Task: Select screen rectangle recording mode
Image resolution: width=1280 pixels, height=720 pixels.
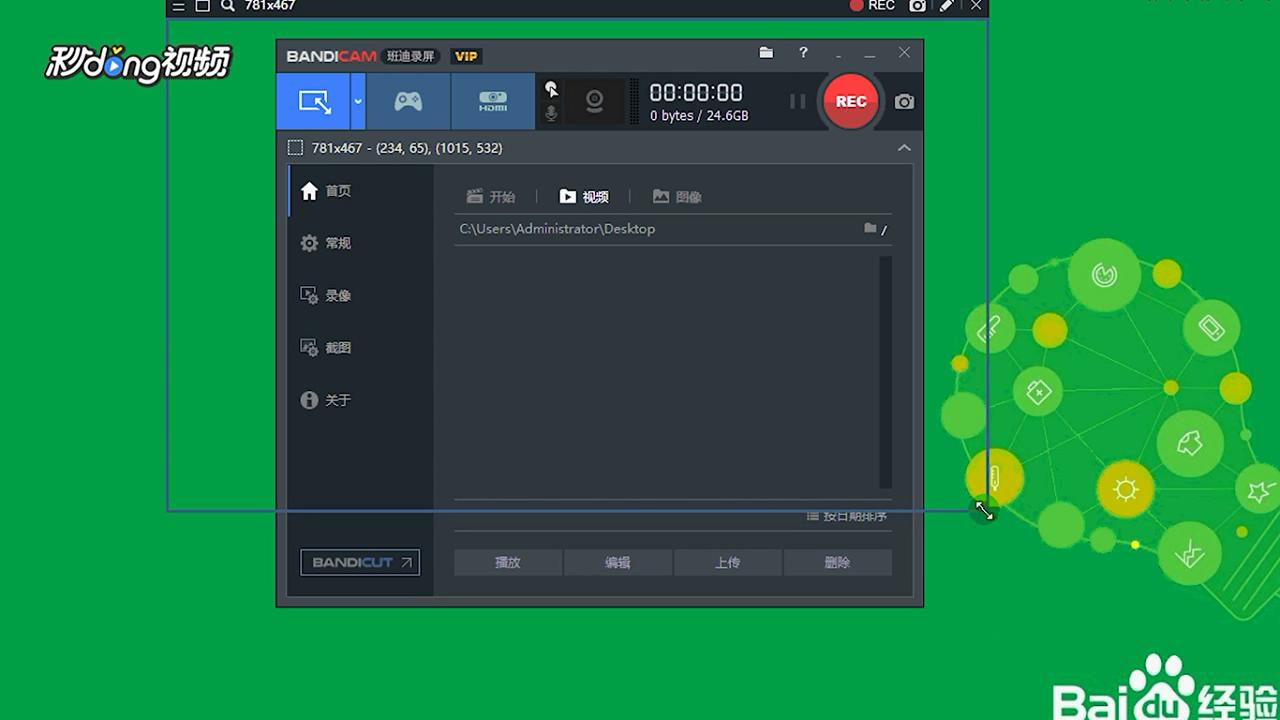Action: [314, 101]
